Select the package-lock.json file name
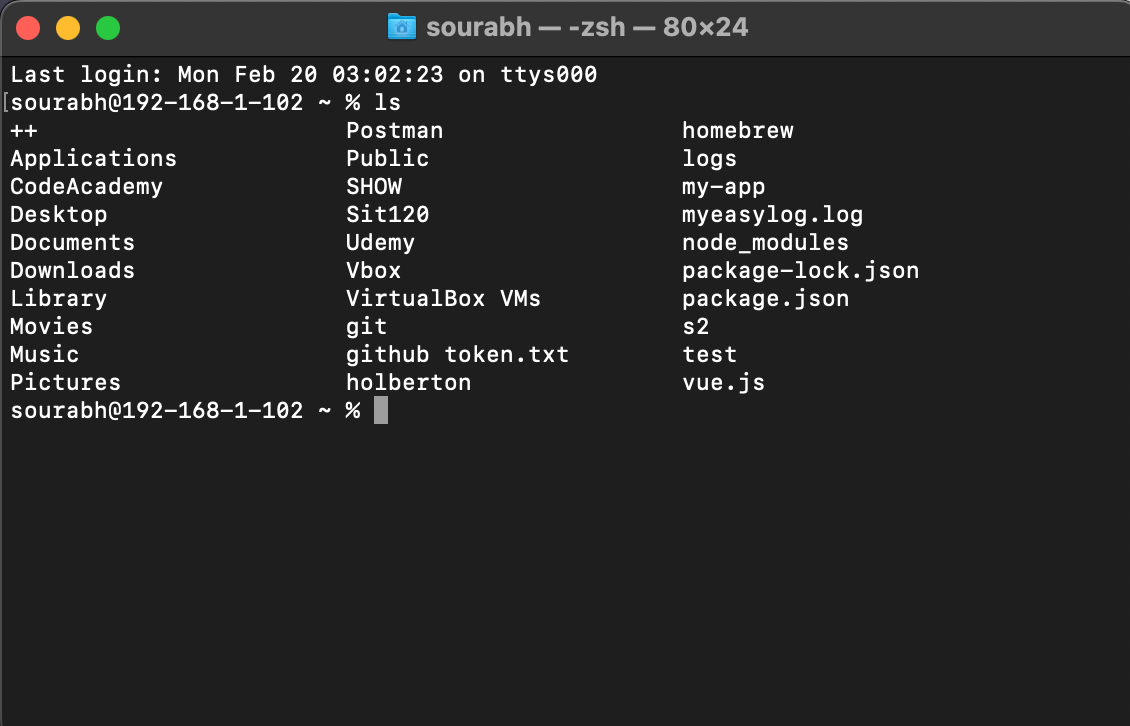Image resolution: width=1130 pixels, height=726 pixels. (x=800, y=270)
